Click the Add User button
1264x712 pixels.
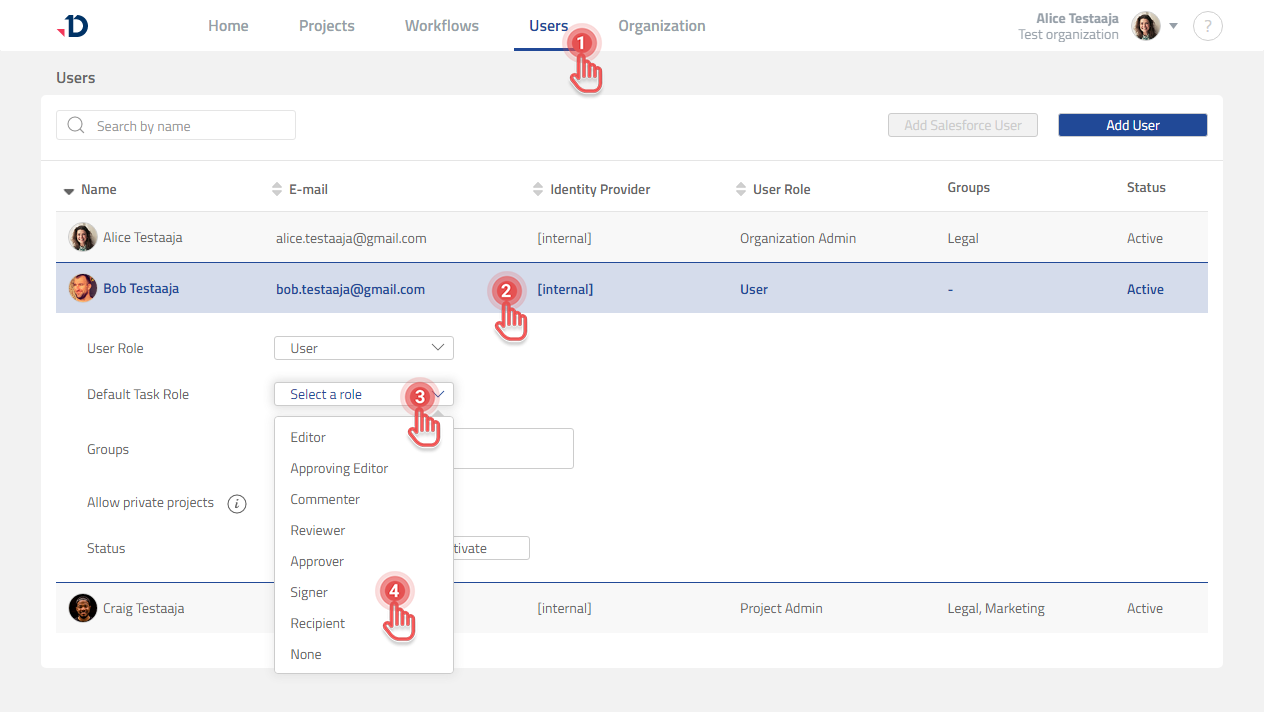pyautogui.click(x=1132, y=124)
